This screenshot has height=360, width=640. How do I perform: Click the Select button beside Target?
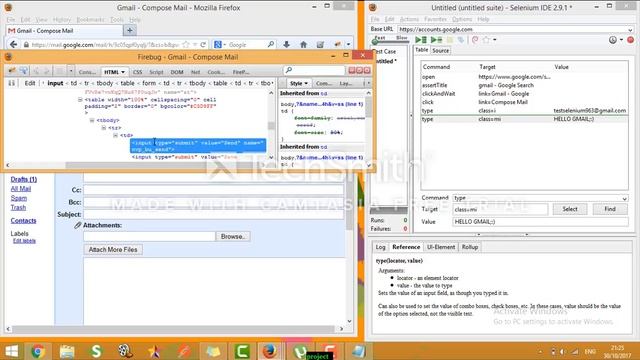(570, 209)
